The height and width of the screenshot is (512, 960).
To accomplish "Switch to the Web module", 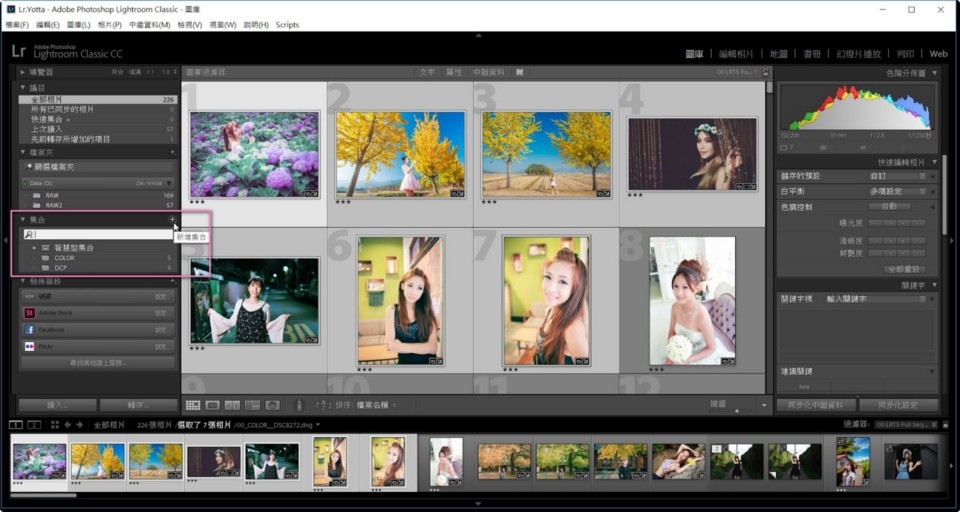I will click(939, 54).
